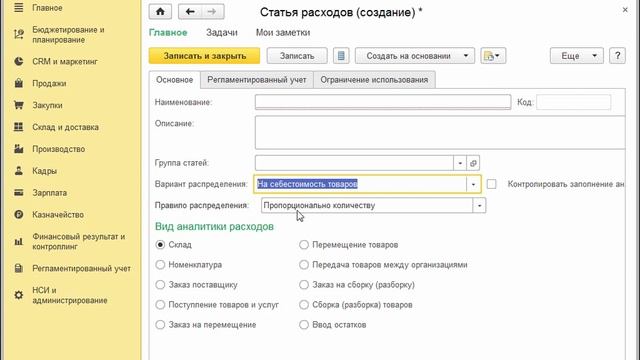
Task: Click the Наименование input field
Action: pos(383,102)
